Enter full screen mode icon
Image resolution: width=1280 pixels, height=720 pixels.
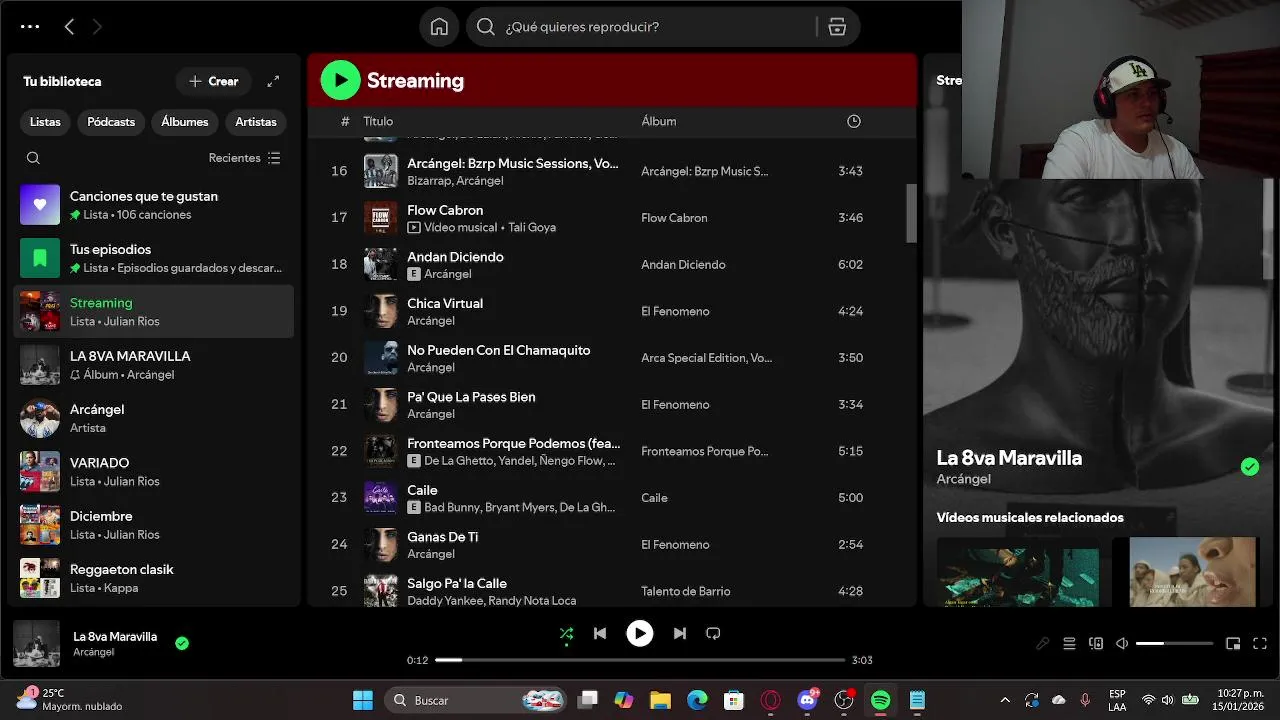[x=1260, y=644]
